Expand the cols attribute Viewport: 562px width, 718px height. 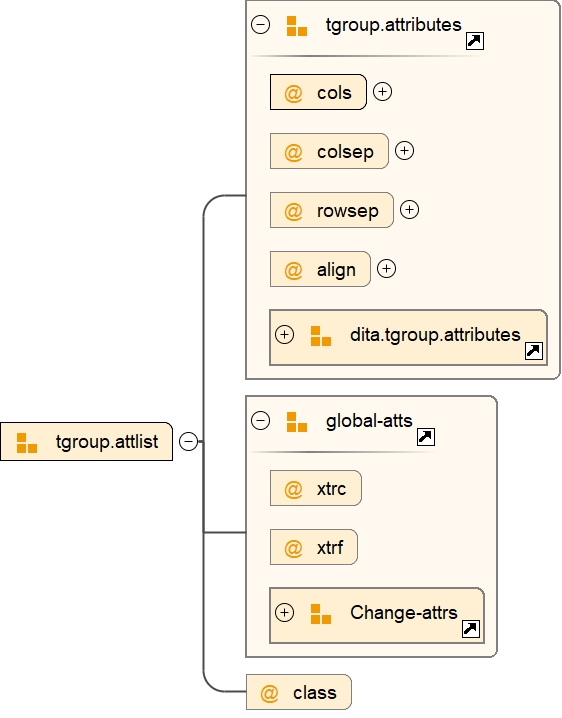click(382, 92)
